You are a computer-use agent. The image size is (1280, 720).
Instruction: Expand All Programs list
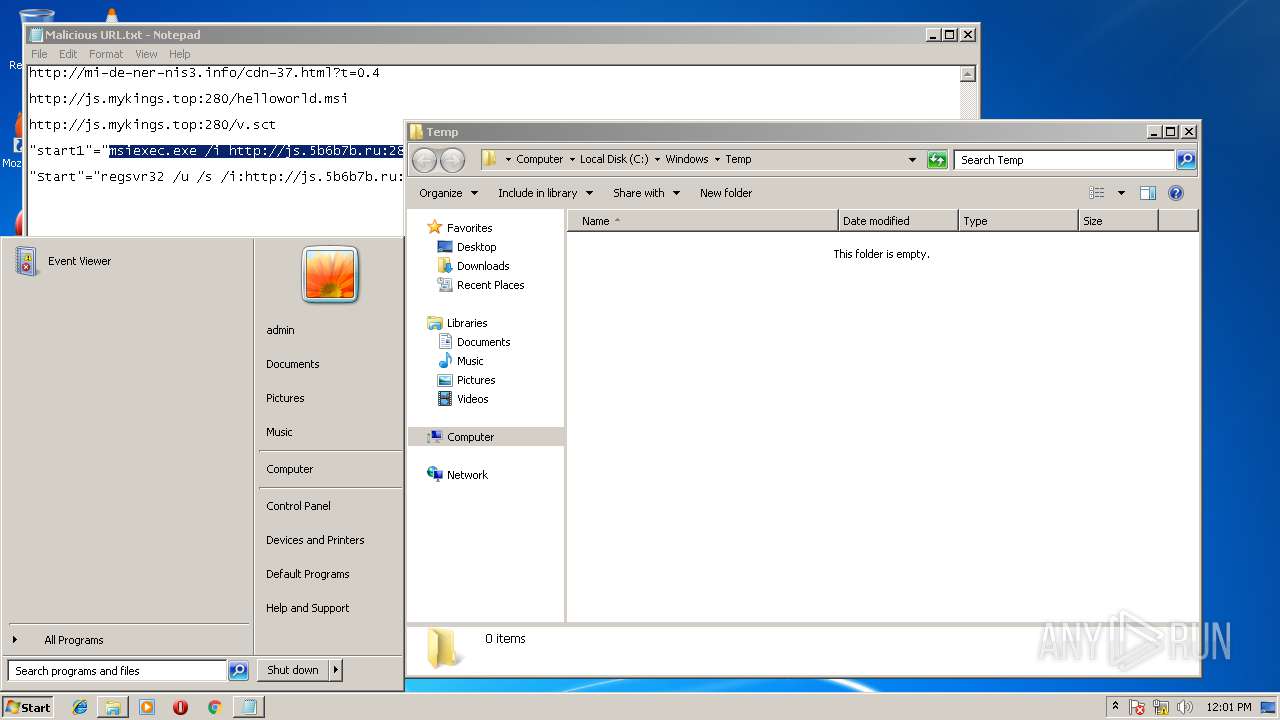73,640
